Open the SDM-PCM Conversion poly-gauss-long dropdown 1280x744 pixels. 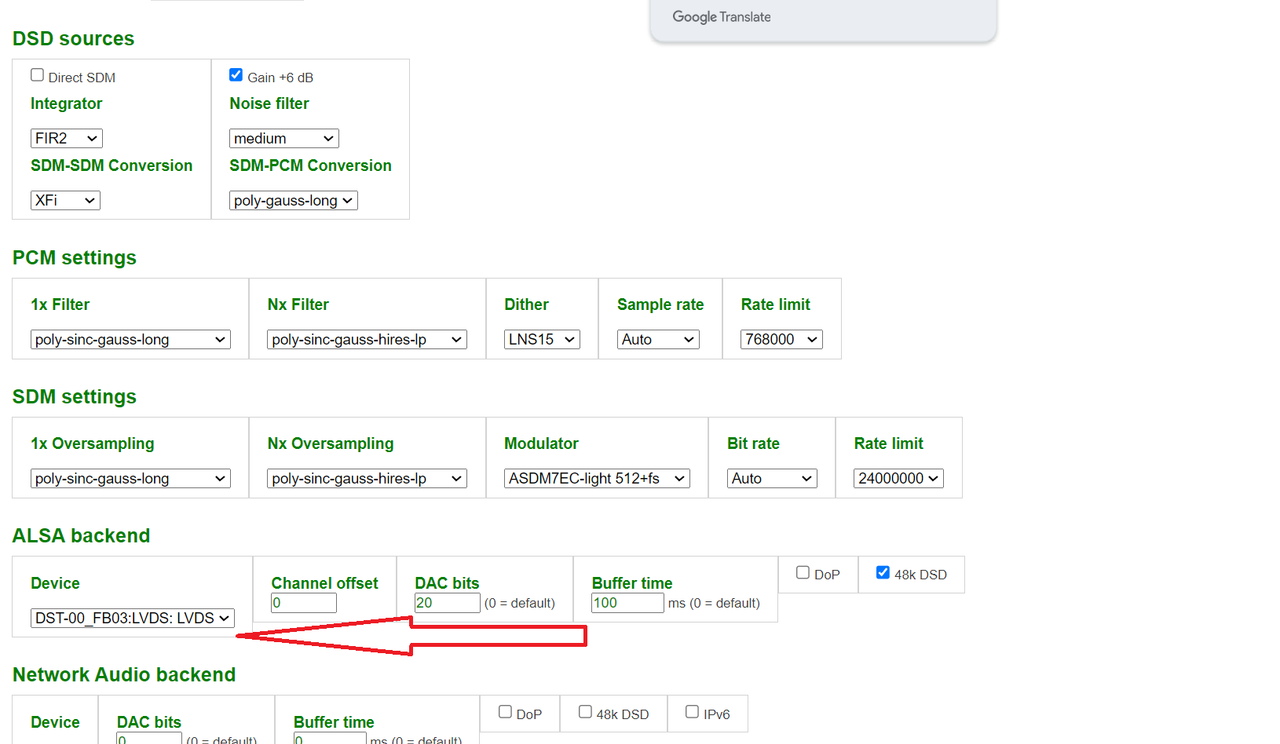click(293, 201)
